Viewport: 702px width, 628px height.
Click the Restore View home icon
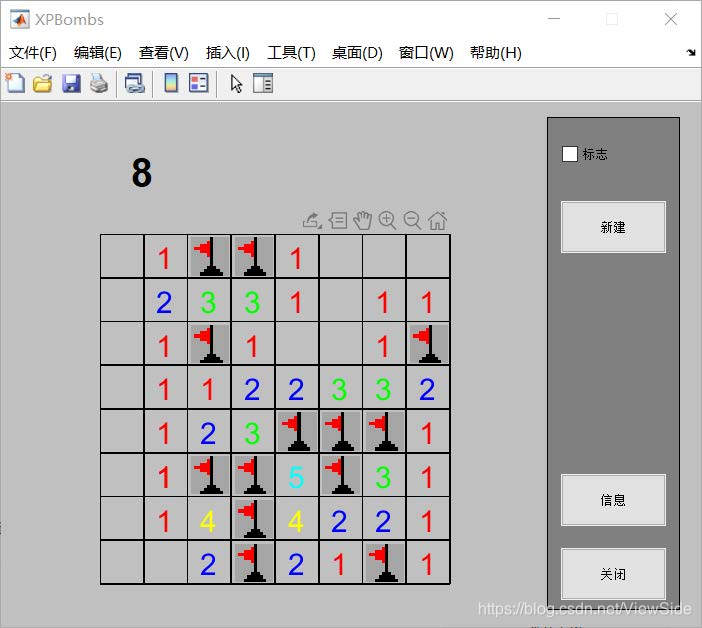[x=437, y=220]
